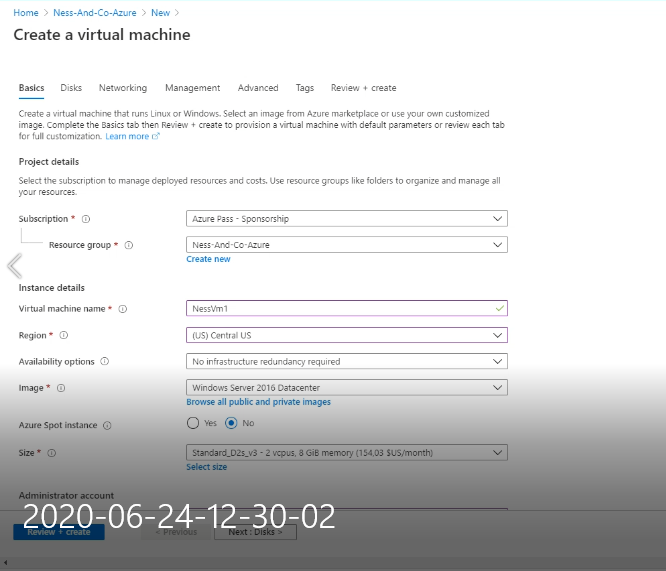Switch to the Basics tab
This screenshot has height=571, width=666.
[x=31, y=88]
